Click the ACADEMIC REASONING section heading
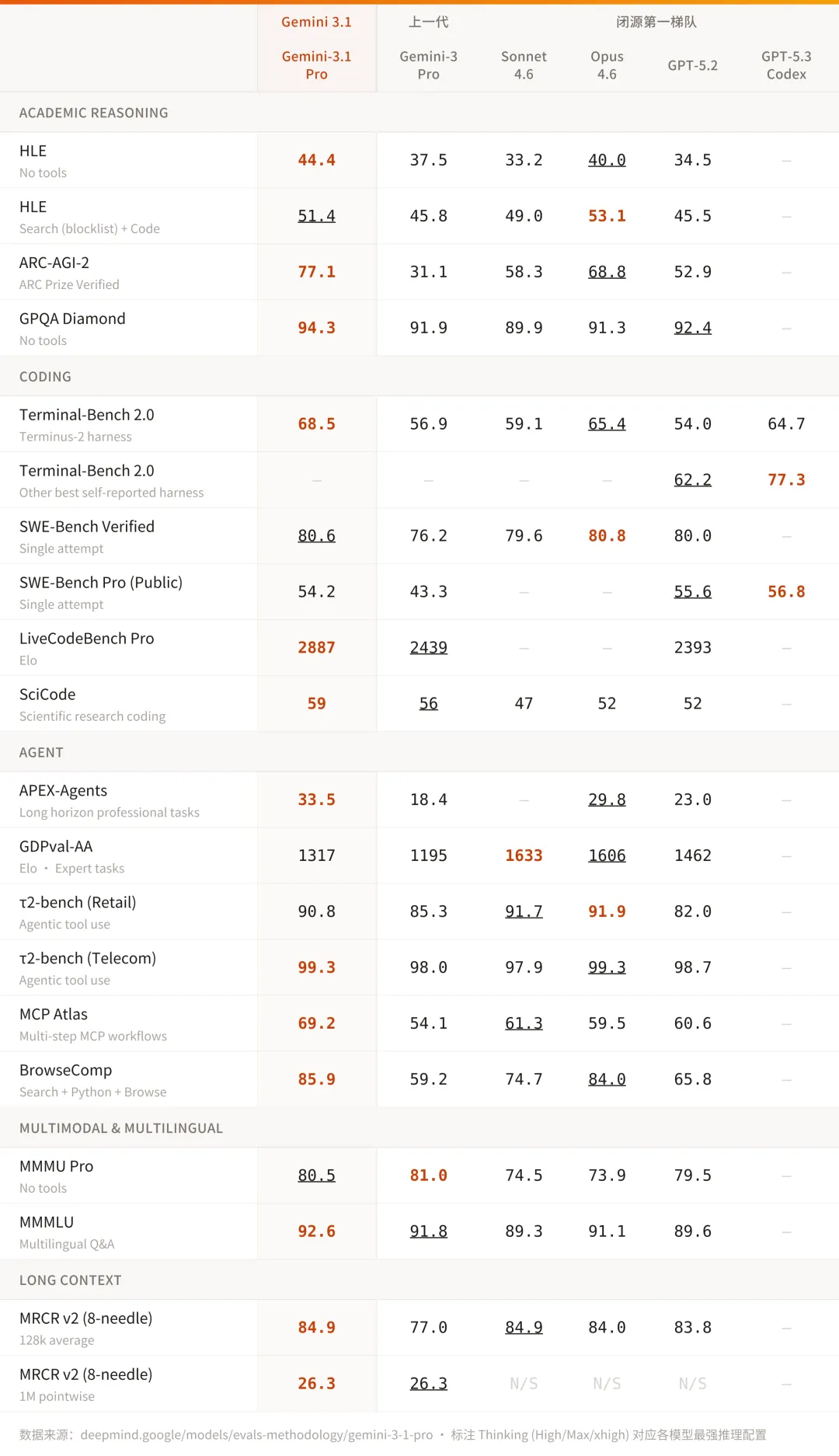Image resolution: width=839 pixels, height=1456 pixels. tap(94, 113)
